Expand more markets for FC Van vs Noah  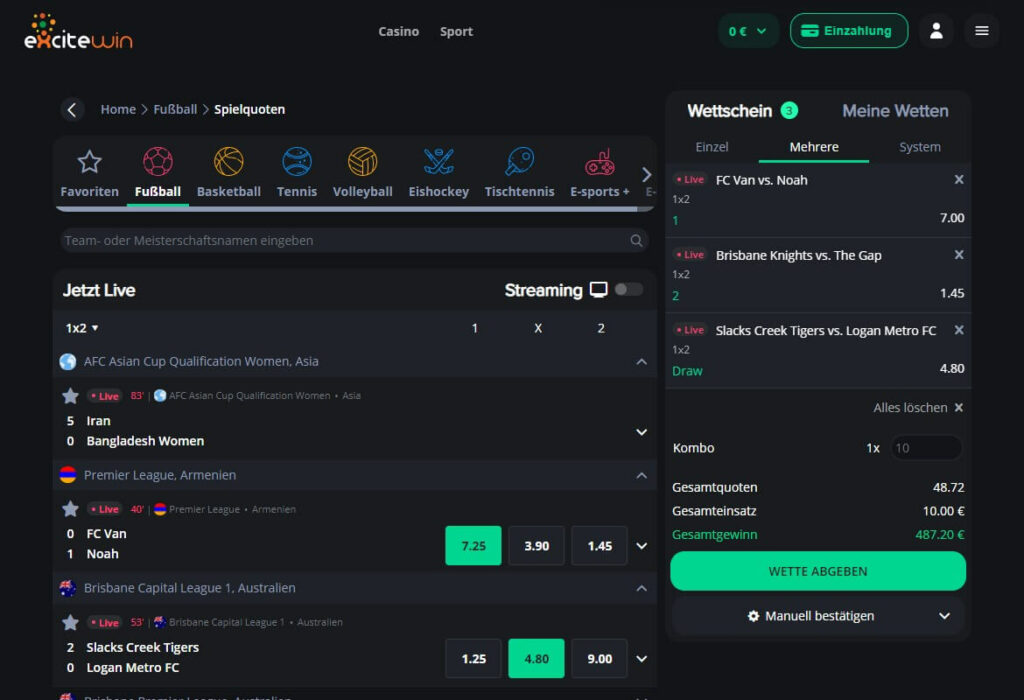pyautogui.click(x=641, y=545)
